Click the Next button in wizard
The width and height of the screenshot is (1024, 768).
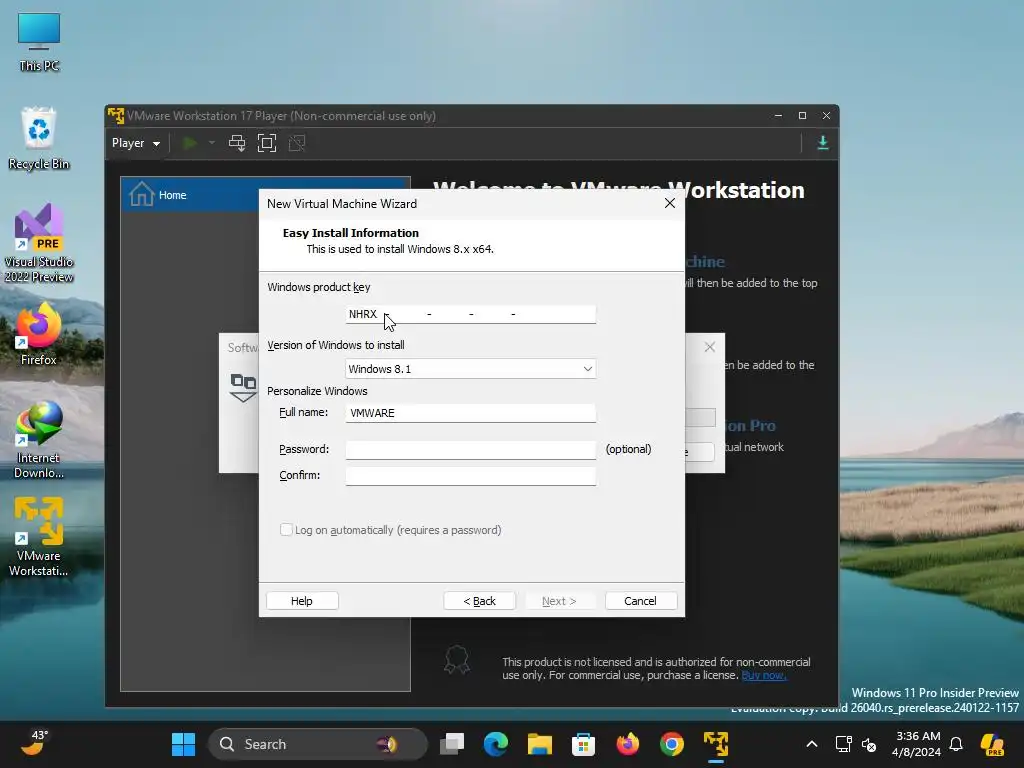coord(559,601)
